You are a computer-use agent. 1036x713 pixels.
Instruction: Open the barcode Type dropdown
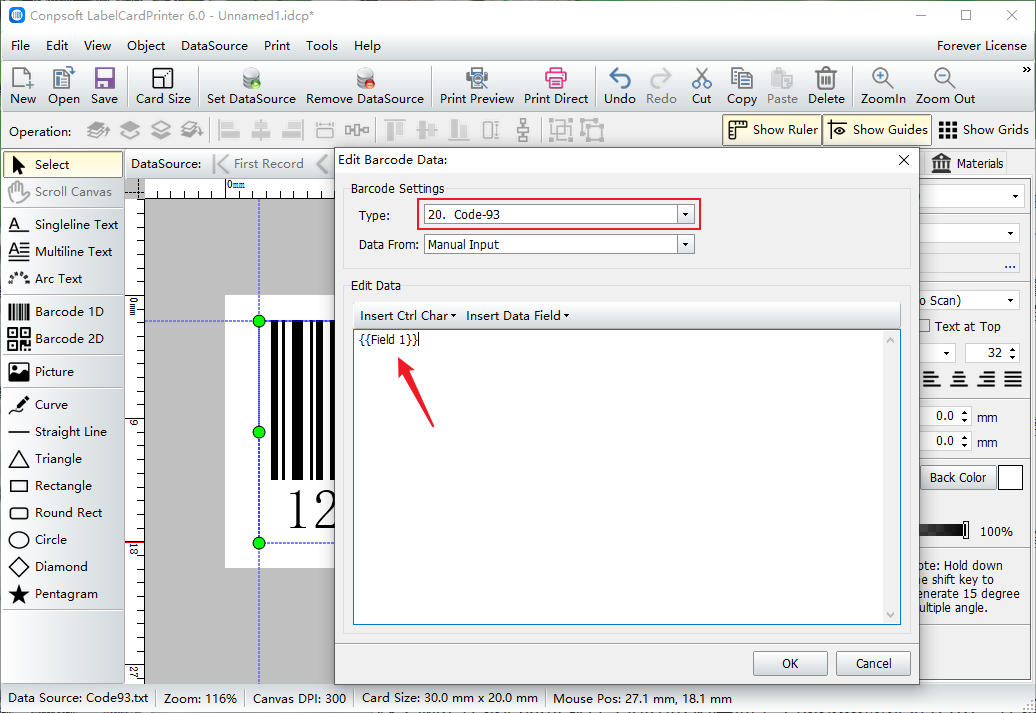coord(685,215)
